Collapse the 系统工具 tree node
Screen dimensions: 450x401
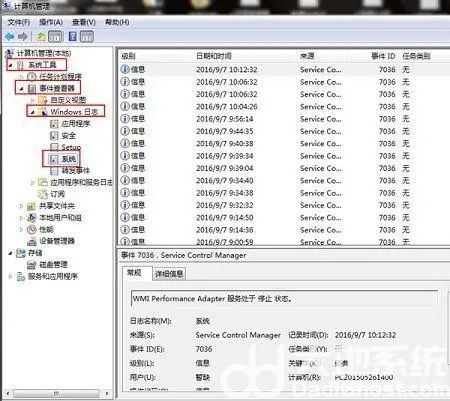[10, 65]
